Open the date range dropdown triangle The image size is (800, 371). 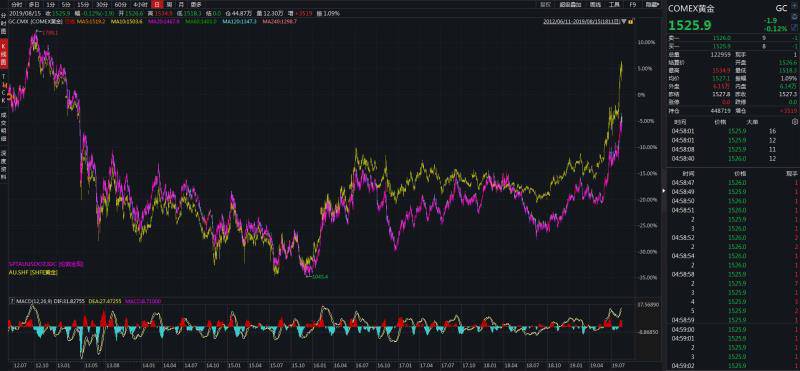(x=624, y=22)
